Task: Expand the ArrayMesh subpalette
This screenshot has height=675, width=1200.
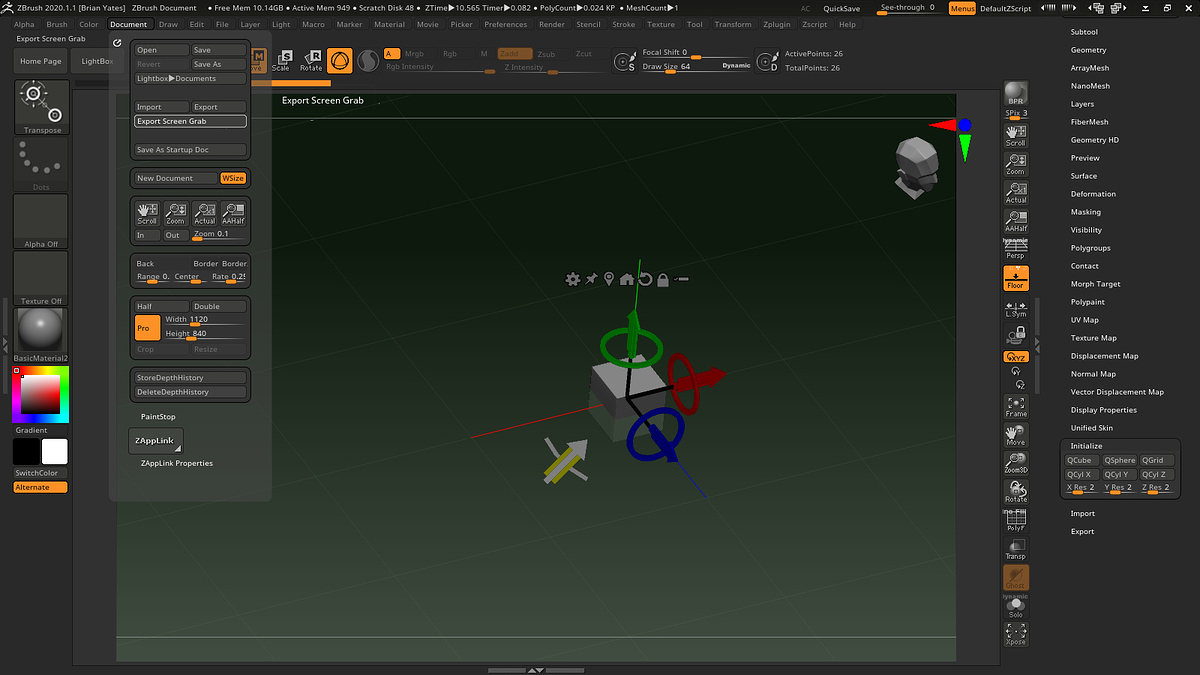Action: (1090, 68)
